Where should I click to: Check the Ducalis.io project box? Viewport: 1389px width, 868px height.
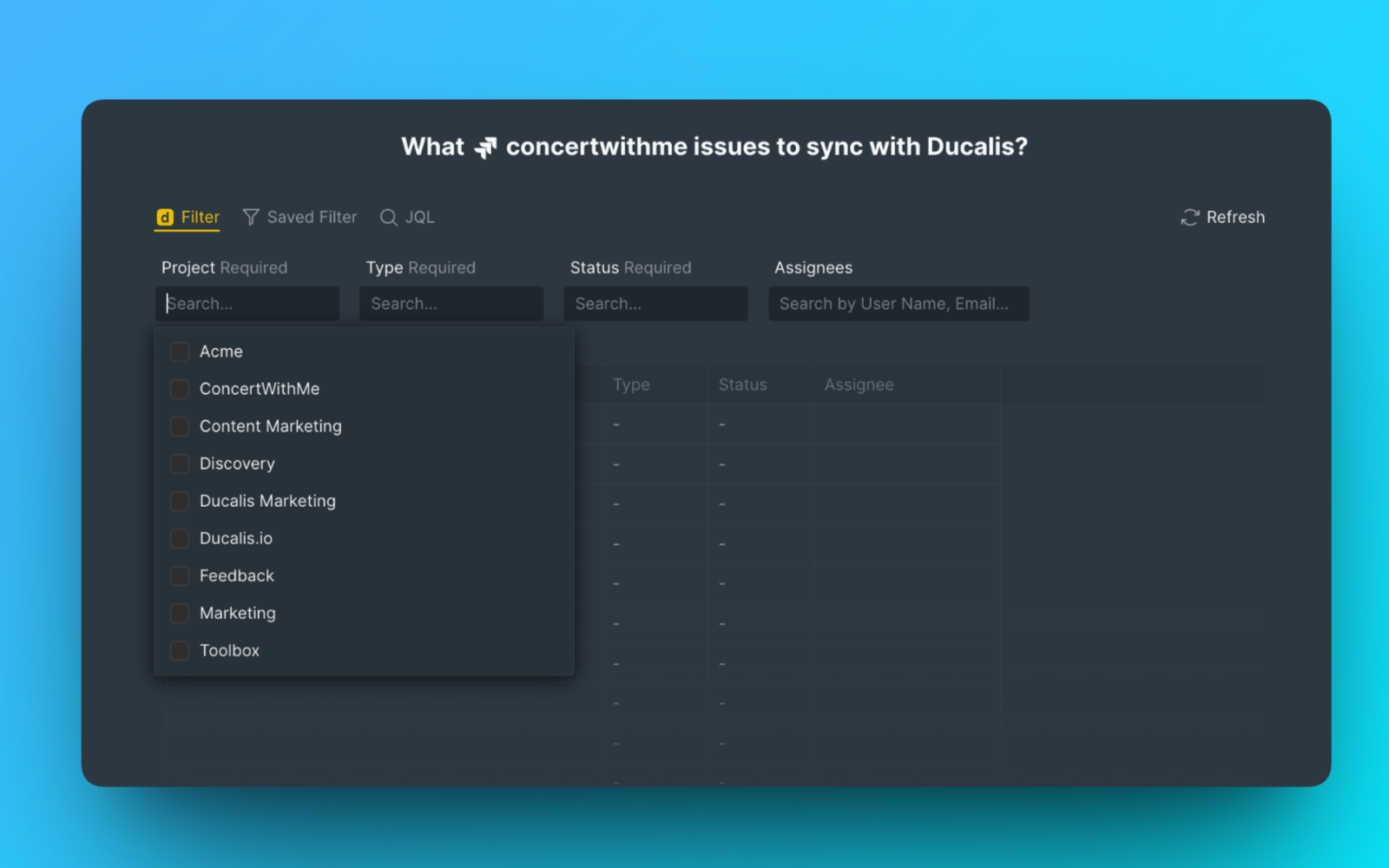click(x=180, y=538)
